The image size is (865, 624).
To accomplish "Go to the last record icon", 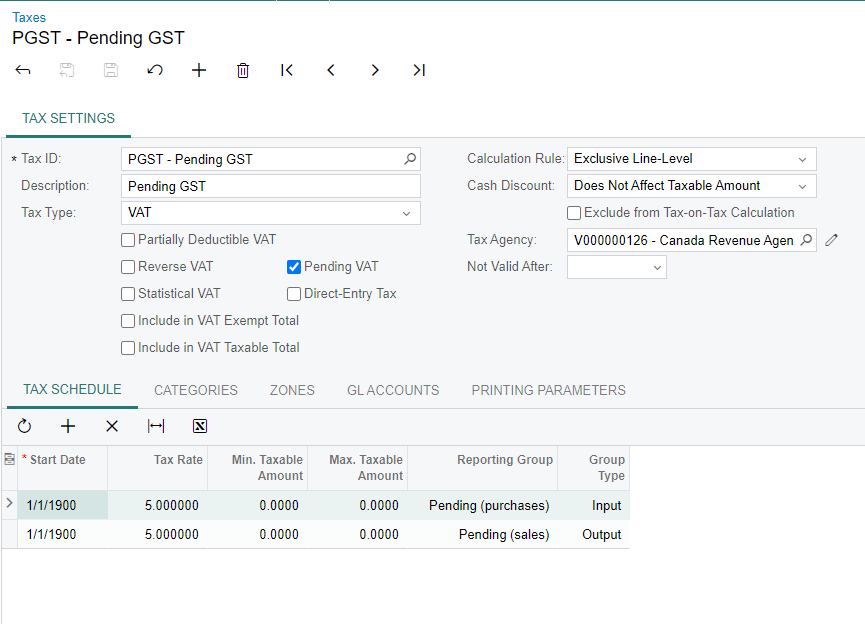I will point(419,70).
